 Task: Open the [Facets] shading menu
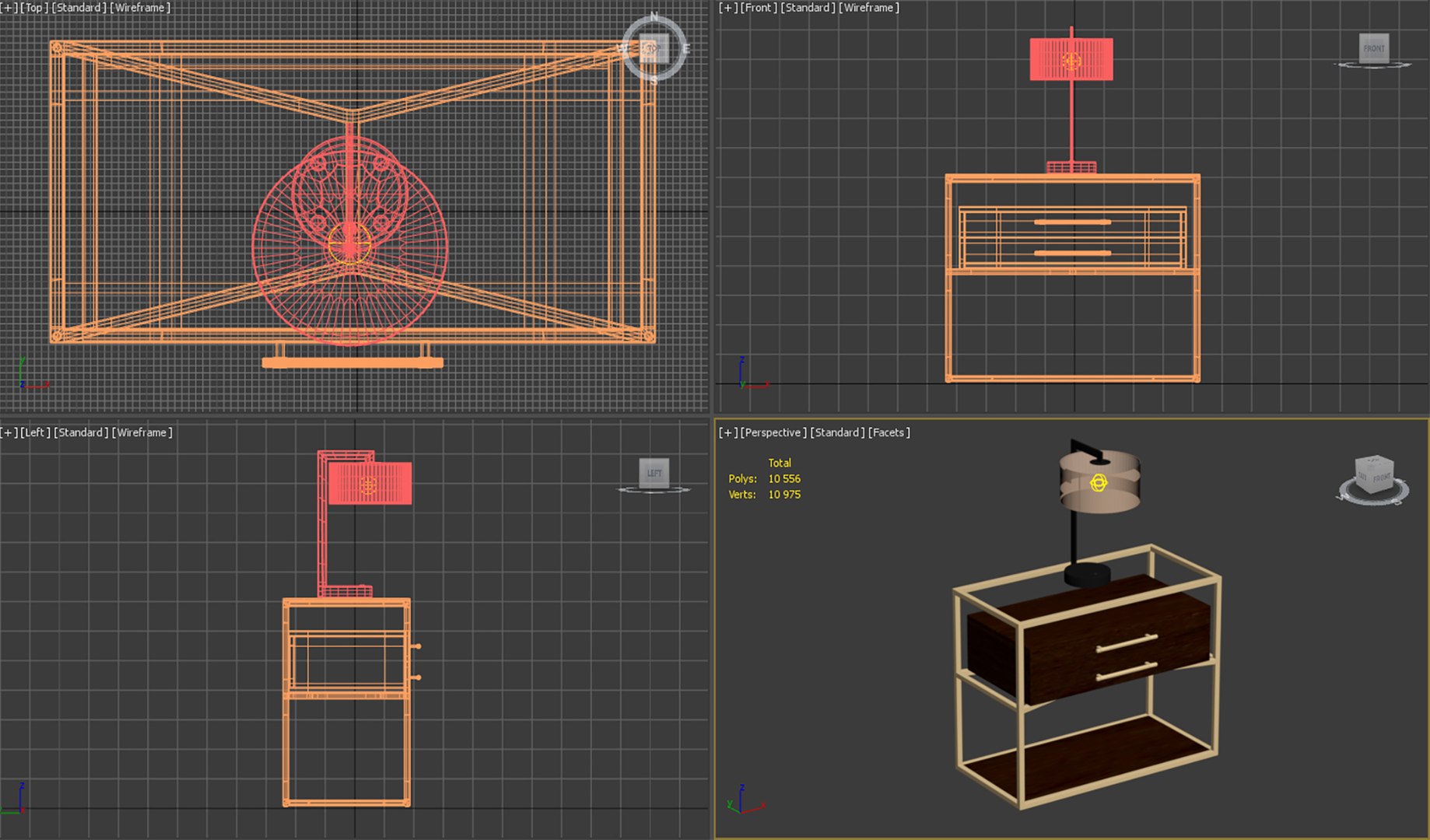tap(889, 432)
